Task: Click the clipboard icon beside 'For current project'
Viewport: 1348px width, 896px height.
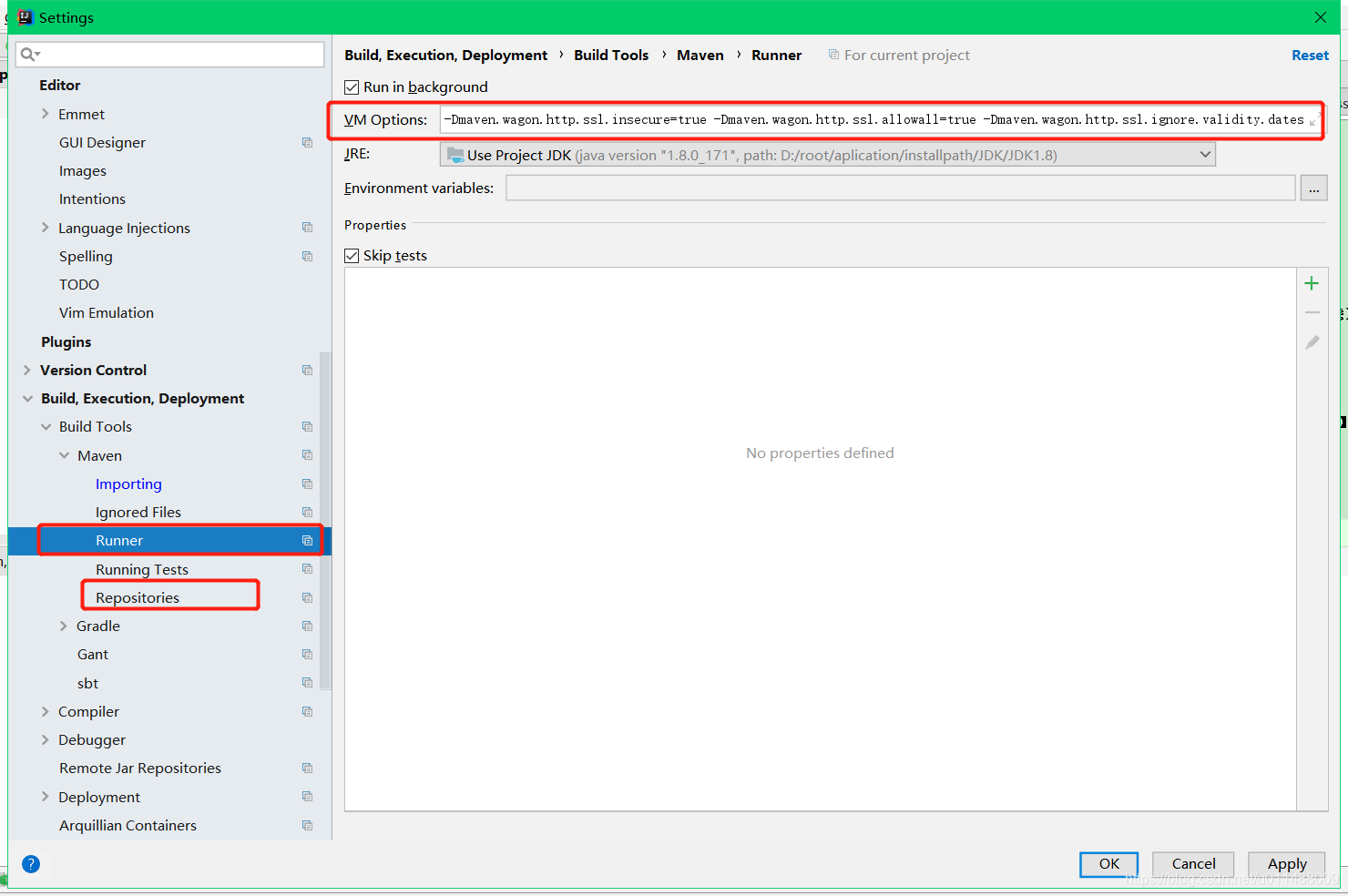Action: pos(833,55)
